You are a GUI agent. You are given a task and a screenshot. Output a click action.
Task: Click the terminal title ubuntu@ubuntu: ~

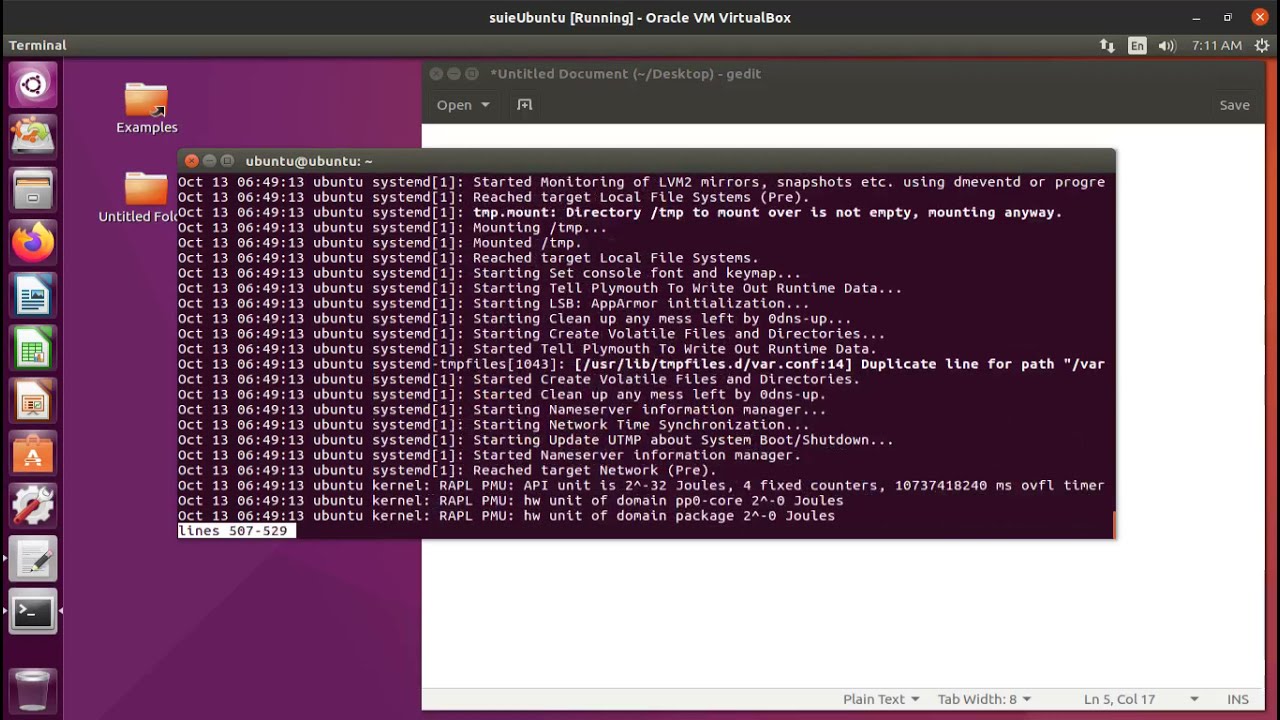click(x=309, y=161)
